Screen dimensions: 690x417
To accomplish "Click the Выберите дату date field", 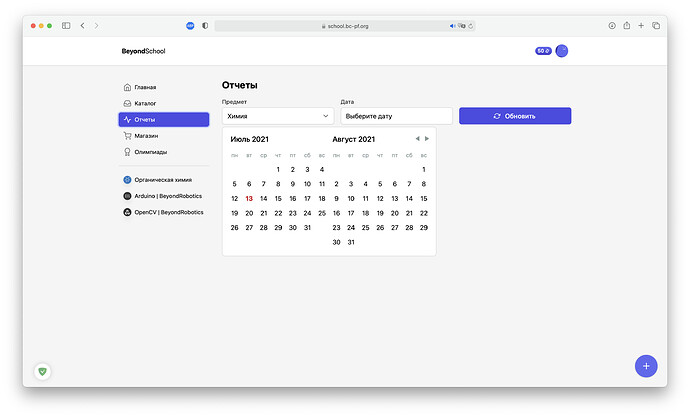I will tap(396, 116).
